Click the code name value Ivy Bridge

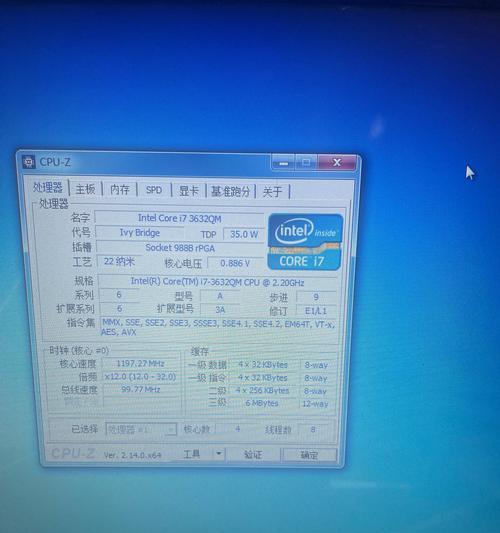140,233
